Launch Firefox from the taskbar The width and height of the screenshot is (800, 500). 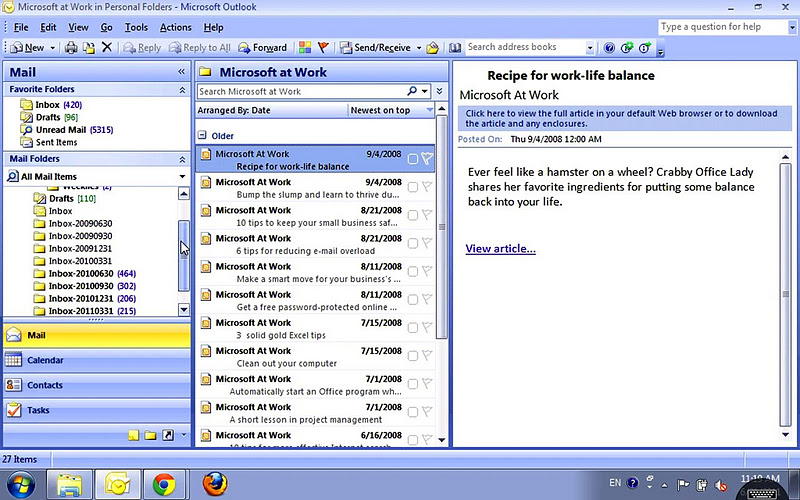(215, 483)
